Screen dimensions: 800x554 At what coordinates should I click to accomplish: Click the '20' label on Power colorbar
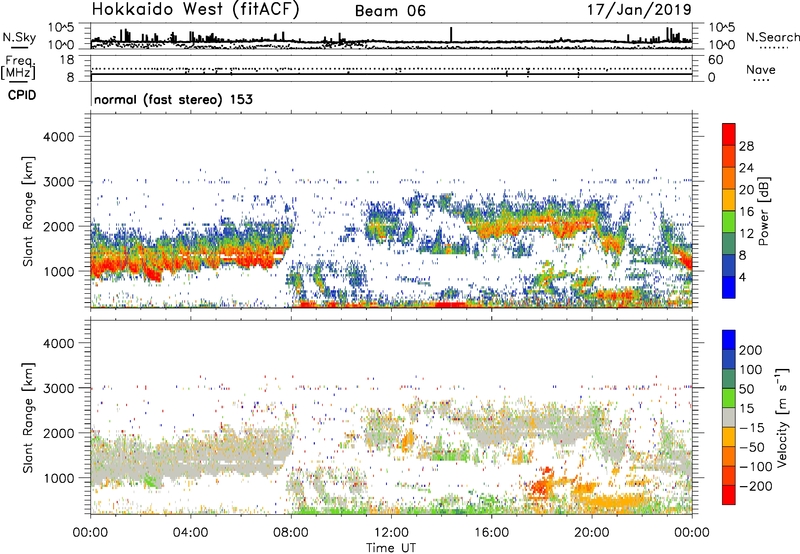point(746,190)
